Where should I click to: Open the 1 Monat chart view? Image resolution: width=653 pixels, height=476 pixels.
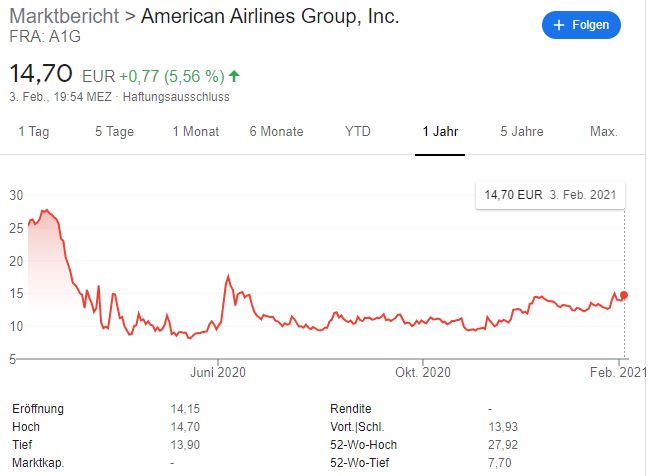point(196,132)
